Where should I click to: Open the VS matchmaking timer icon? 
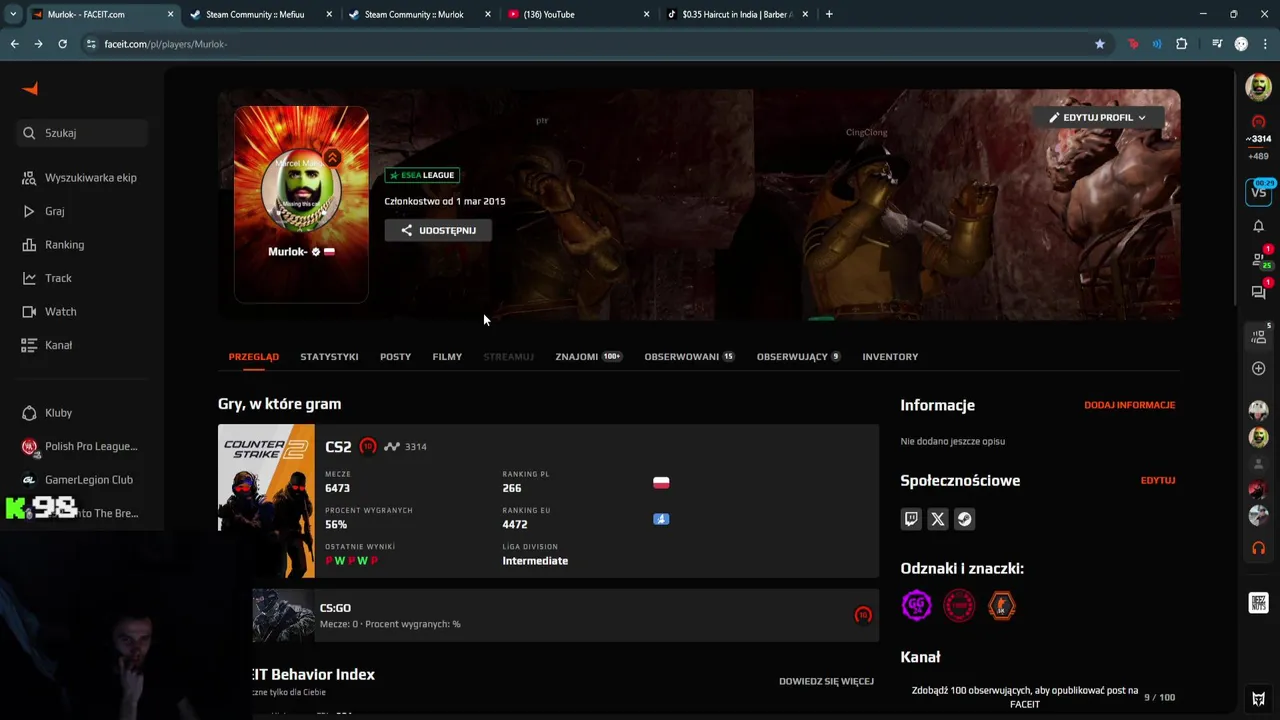coord(1258,191)
